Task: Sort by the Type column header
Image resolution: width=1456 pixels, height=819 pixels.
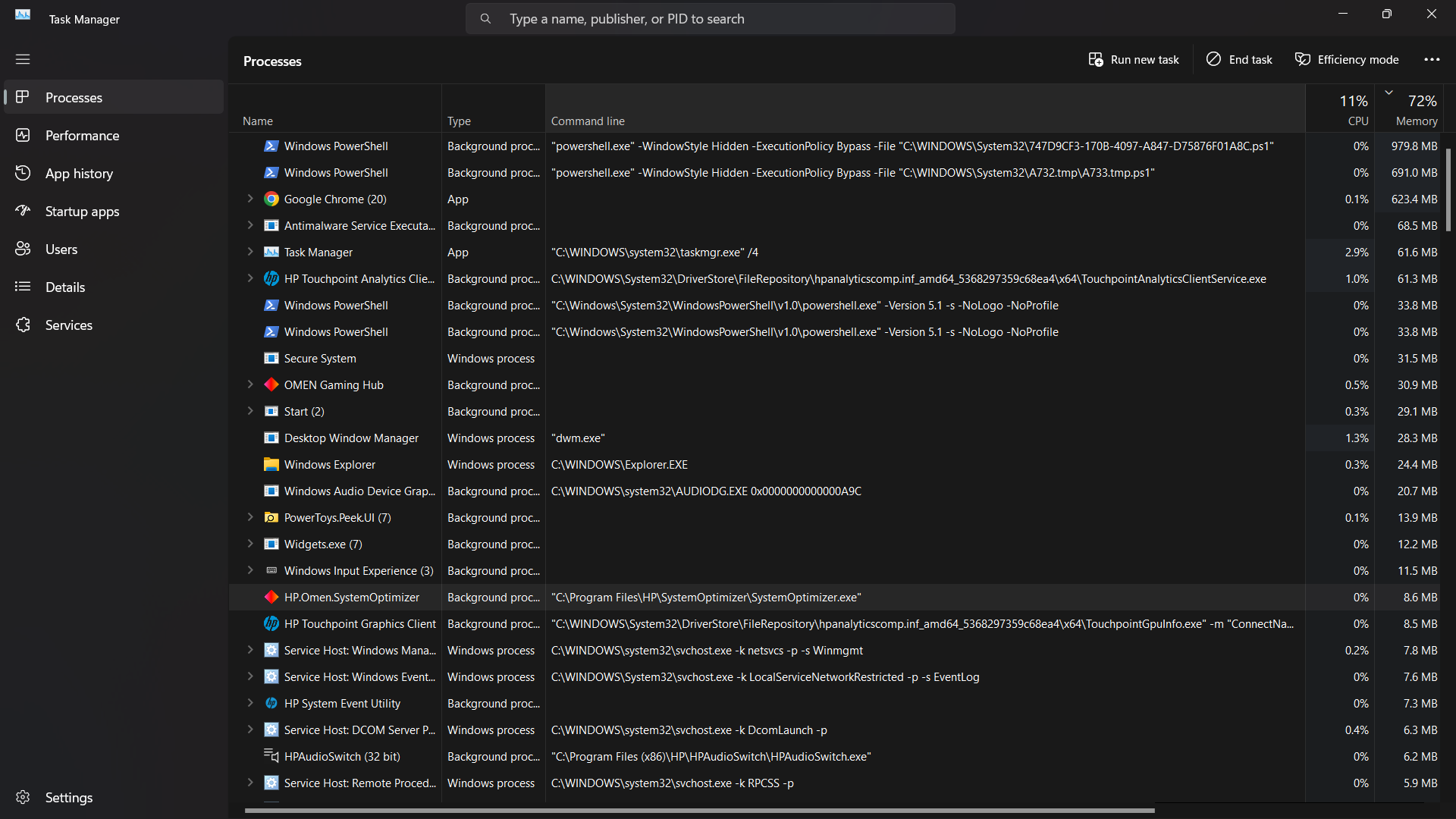Action: (493, 108)
